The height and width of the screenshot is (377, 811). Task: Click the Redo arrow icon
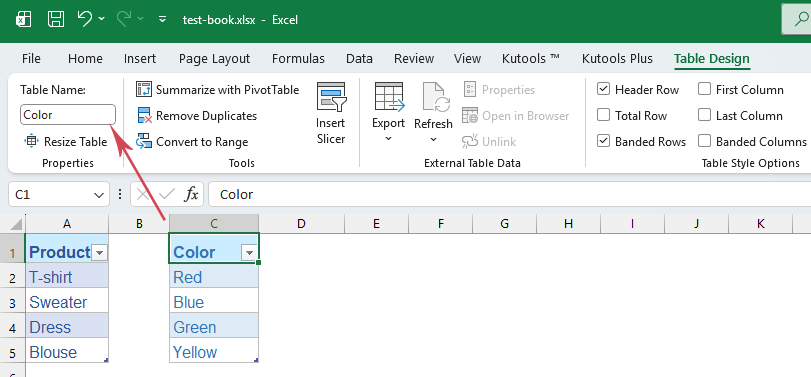[124, 19]
